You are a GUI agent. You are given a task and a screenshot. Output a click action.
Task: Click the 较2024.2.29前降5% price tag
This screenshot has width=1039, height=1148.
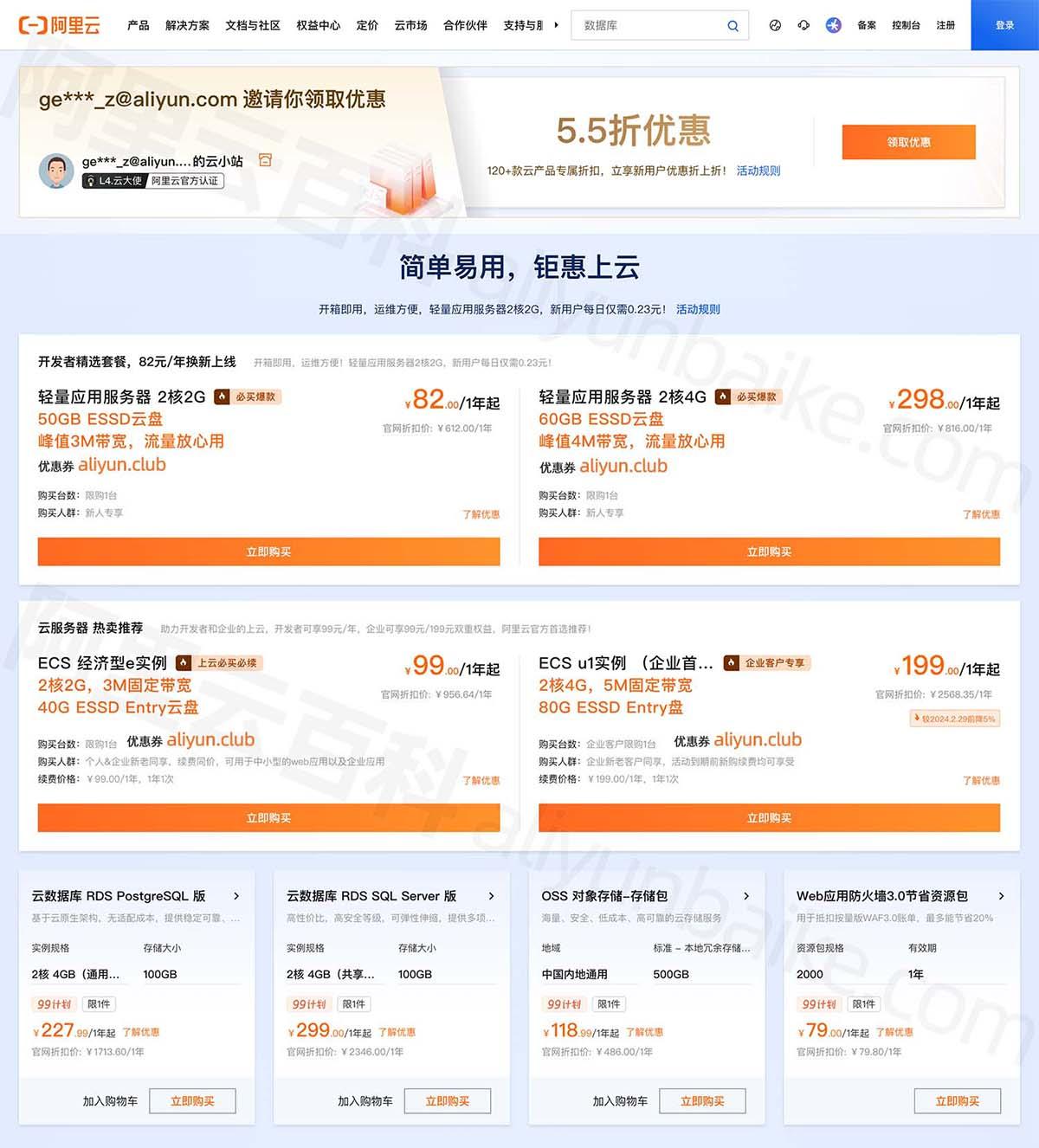955,719
